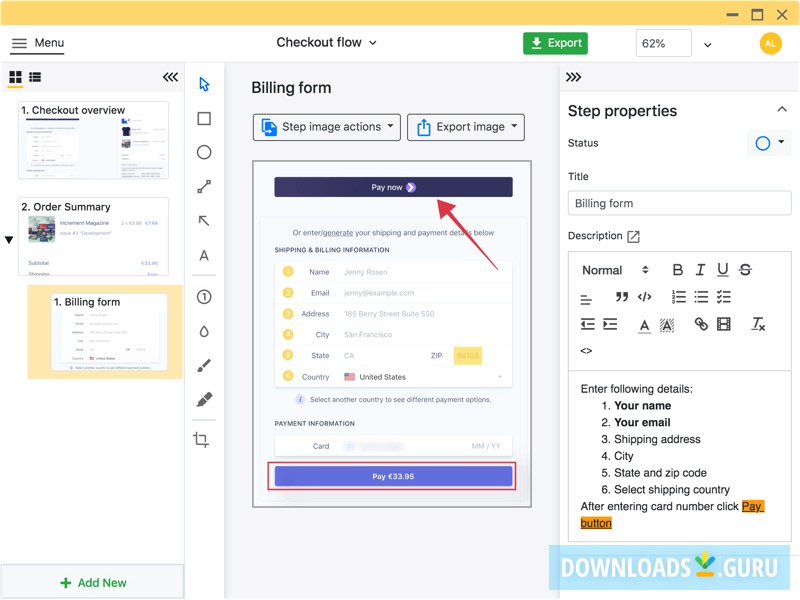Open the AL user avatar menu
This screenshot has width=800, height=600.
point(770,43)
